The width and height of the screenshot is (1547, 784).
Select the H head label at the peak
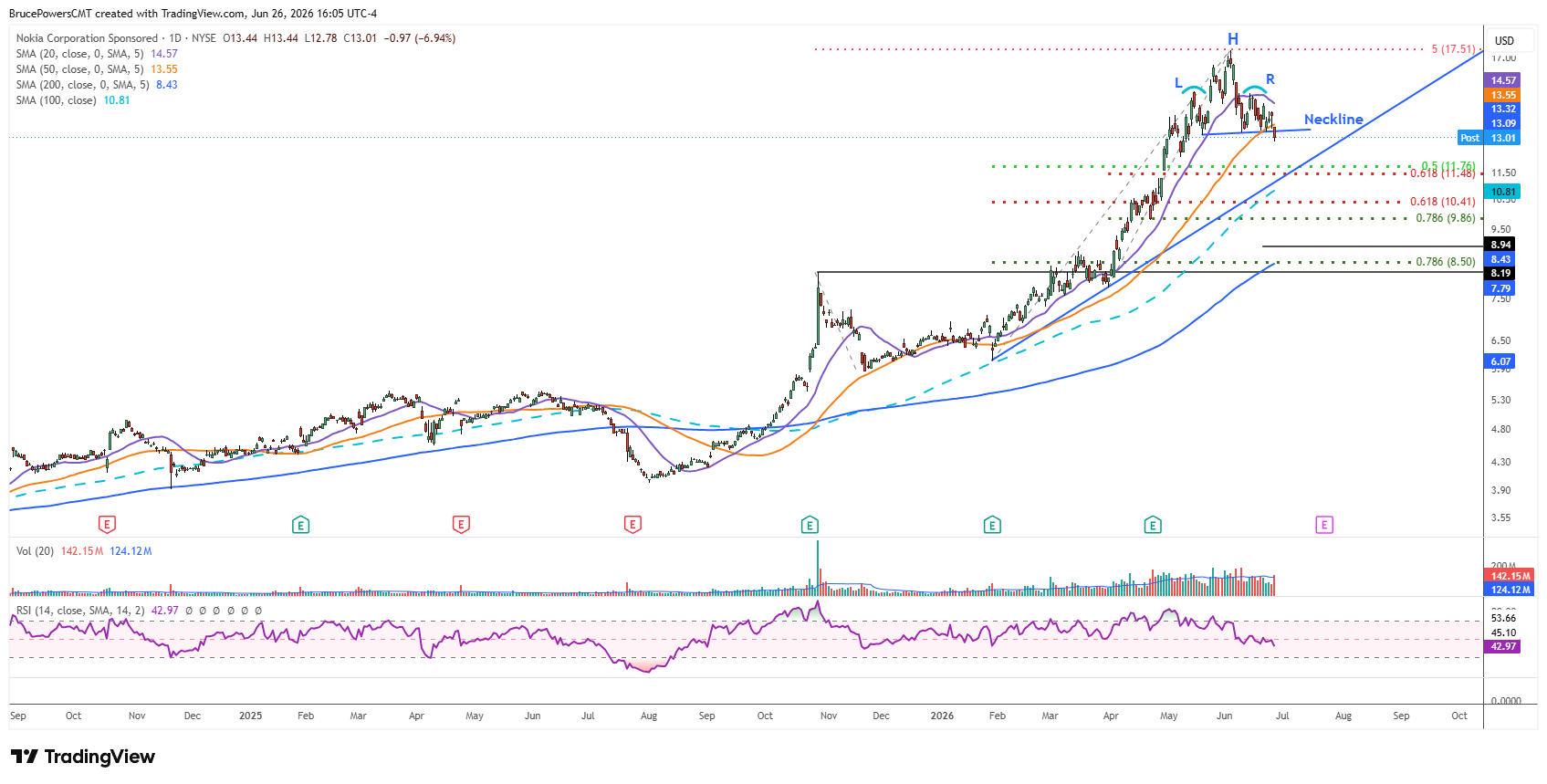click(x=1233, y=39)
